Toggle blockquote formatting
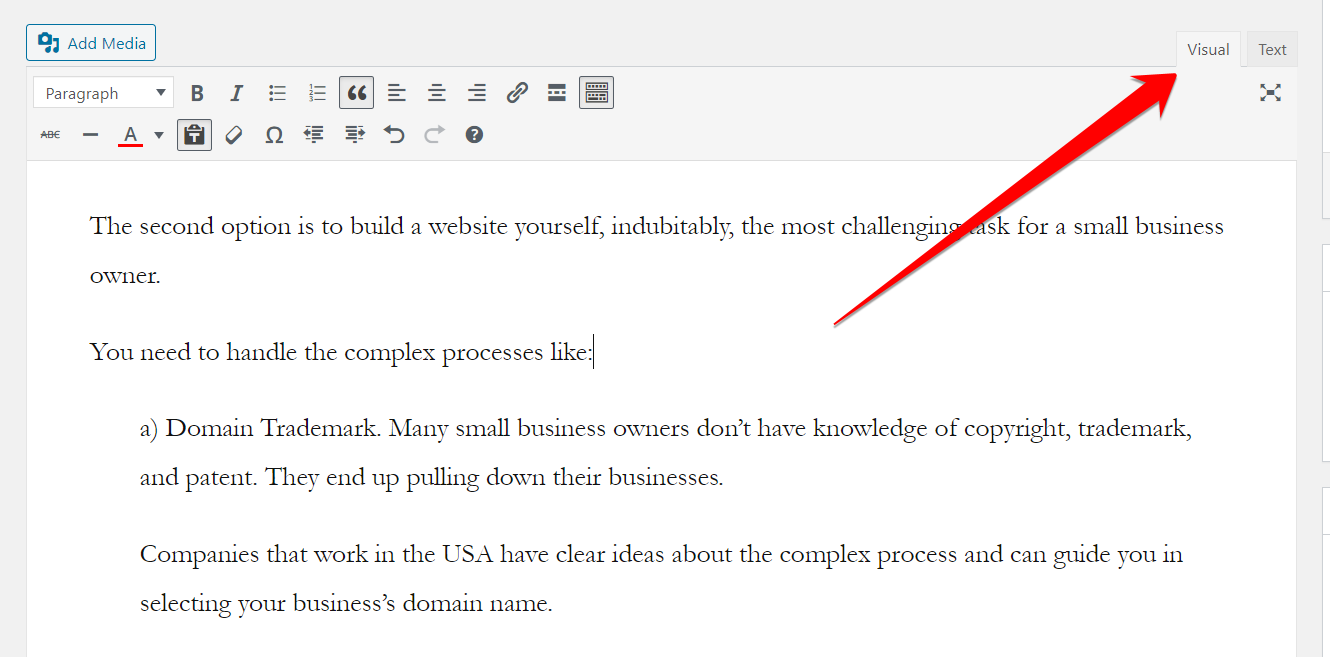Viewport: 1330px width, 657px height. (x=356, y=93)
